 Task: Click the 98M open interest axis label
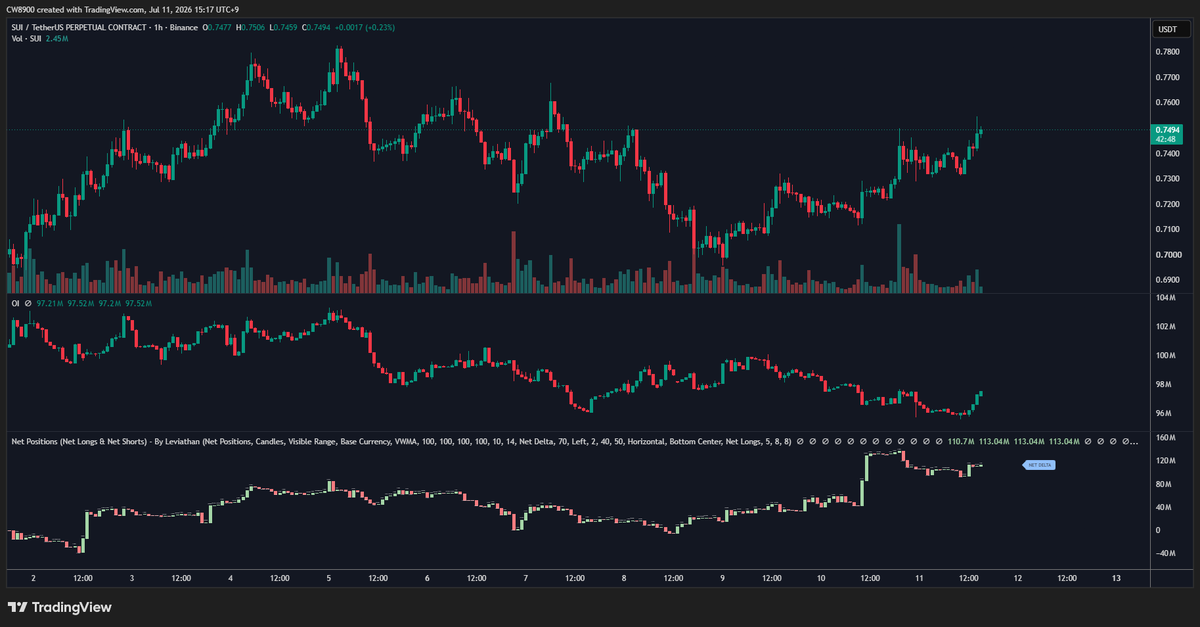[x=1164, y=385]
